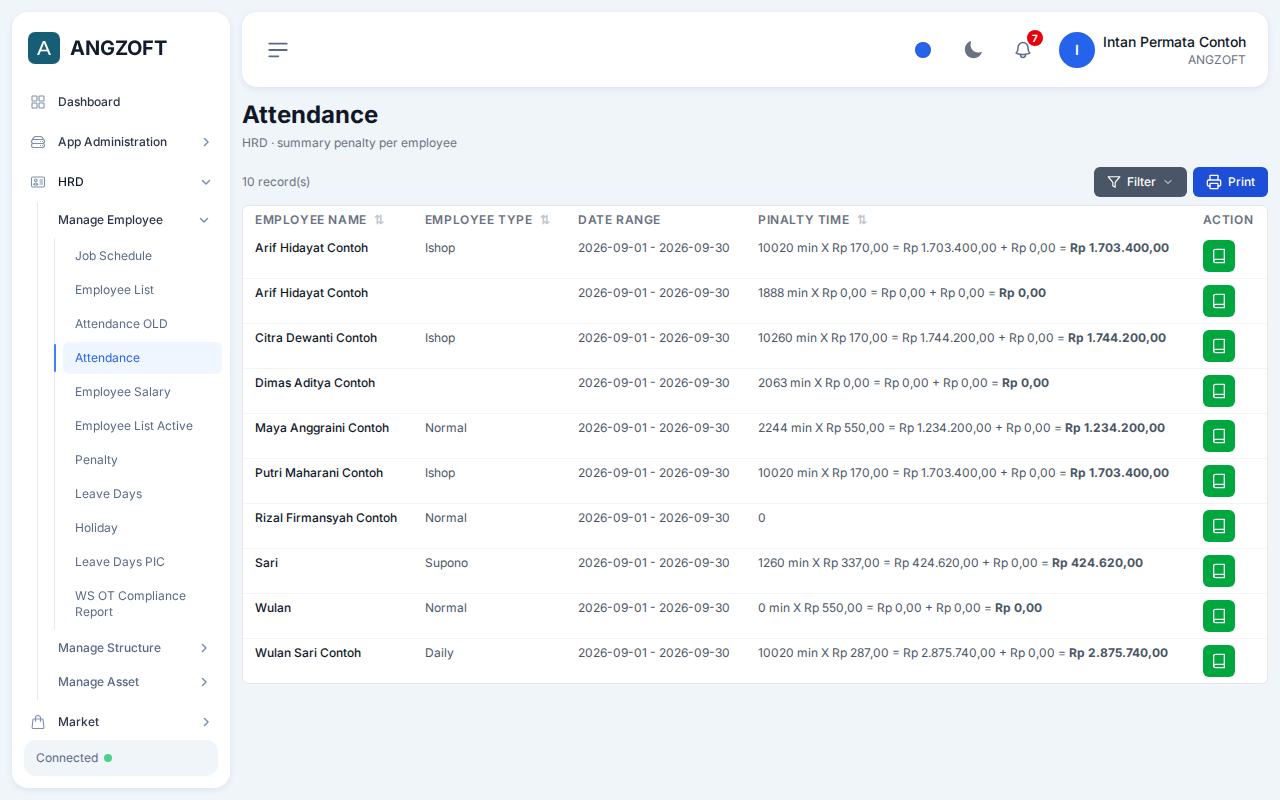Open notifications bell with 7 badge
1280x800 pixels.
[1023, 50]
